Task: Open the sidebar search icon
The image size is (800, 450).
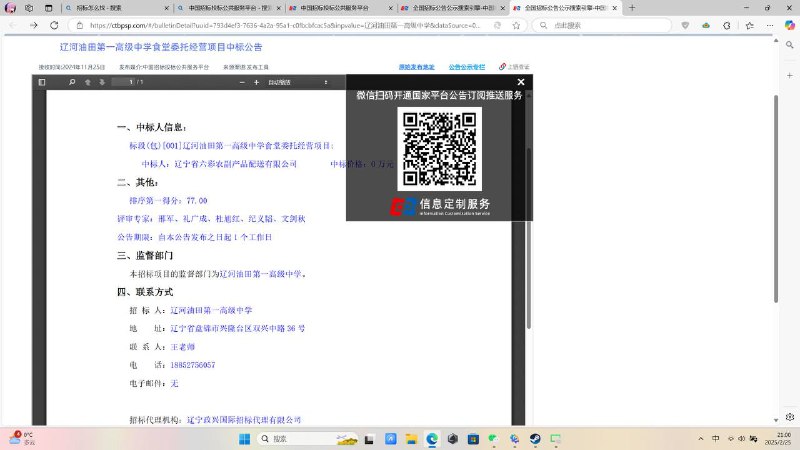Action: click(790, 45)
